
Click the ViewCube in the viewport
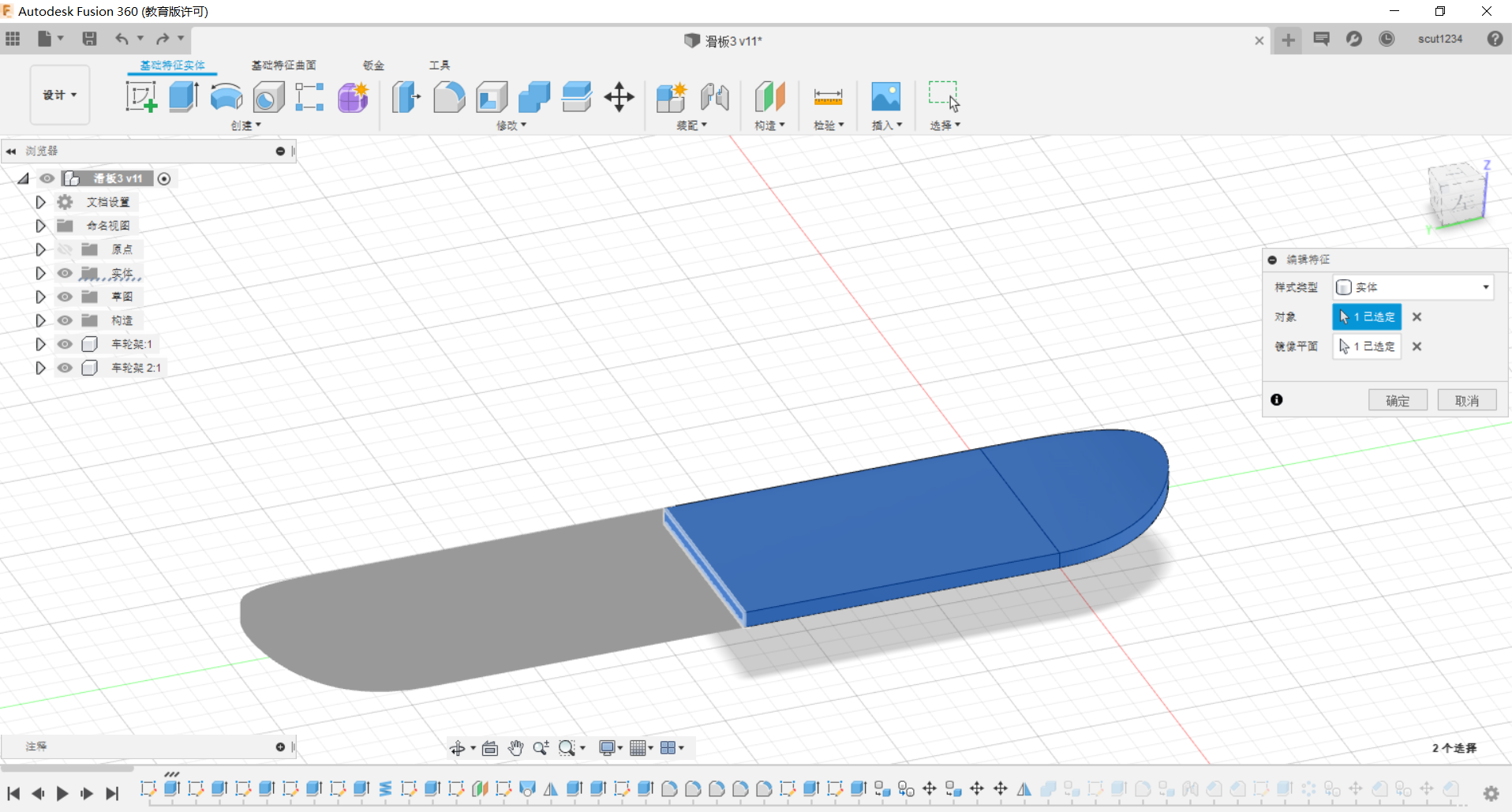(x=1457, y=194)
